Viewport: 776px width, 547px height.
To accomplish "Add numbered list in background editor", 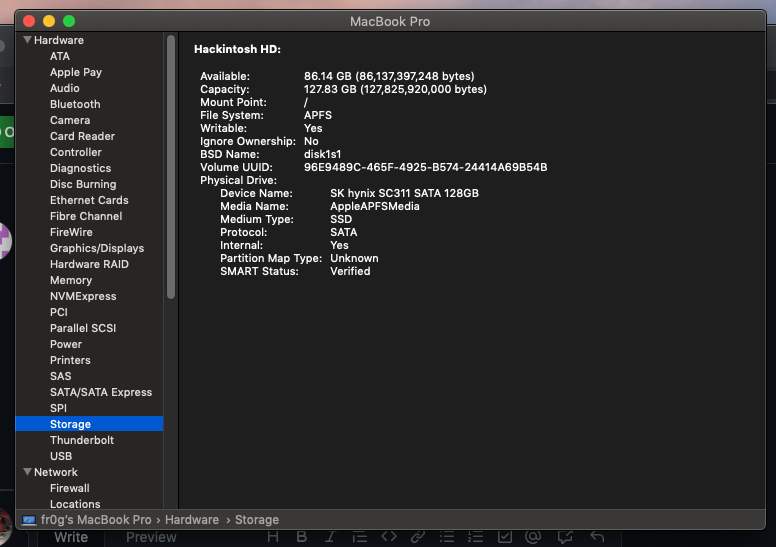I will click(475, 537).
